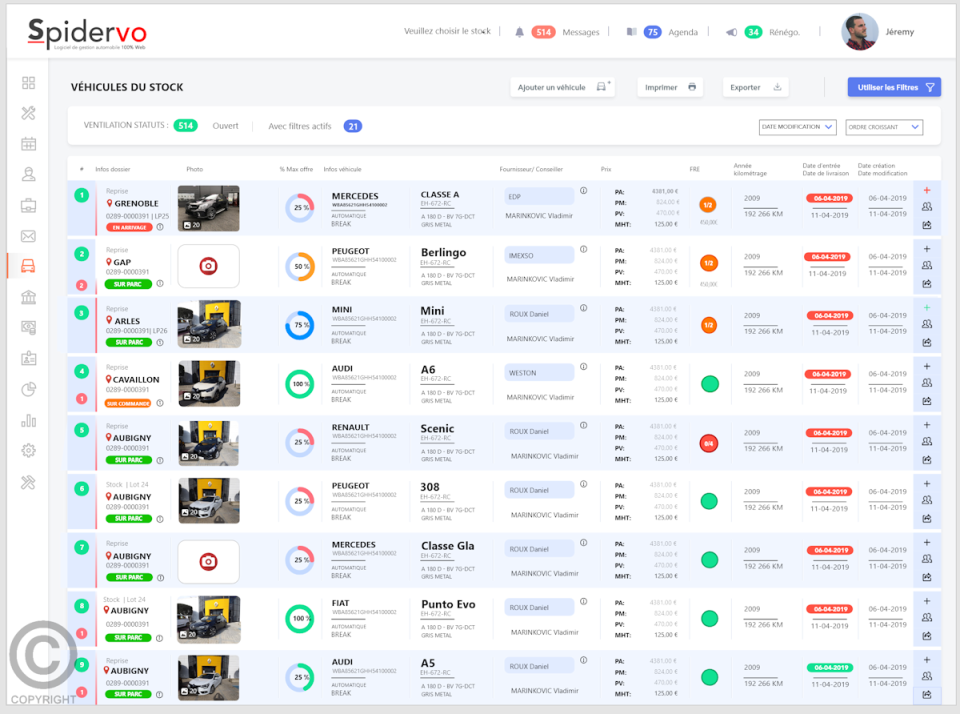This screenshot has width=960, height=714.
Task: Open the 'Veuillez choisir le stock' selector
Action: (x=447, y=32)
